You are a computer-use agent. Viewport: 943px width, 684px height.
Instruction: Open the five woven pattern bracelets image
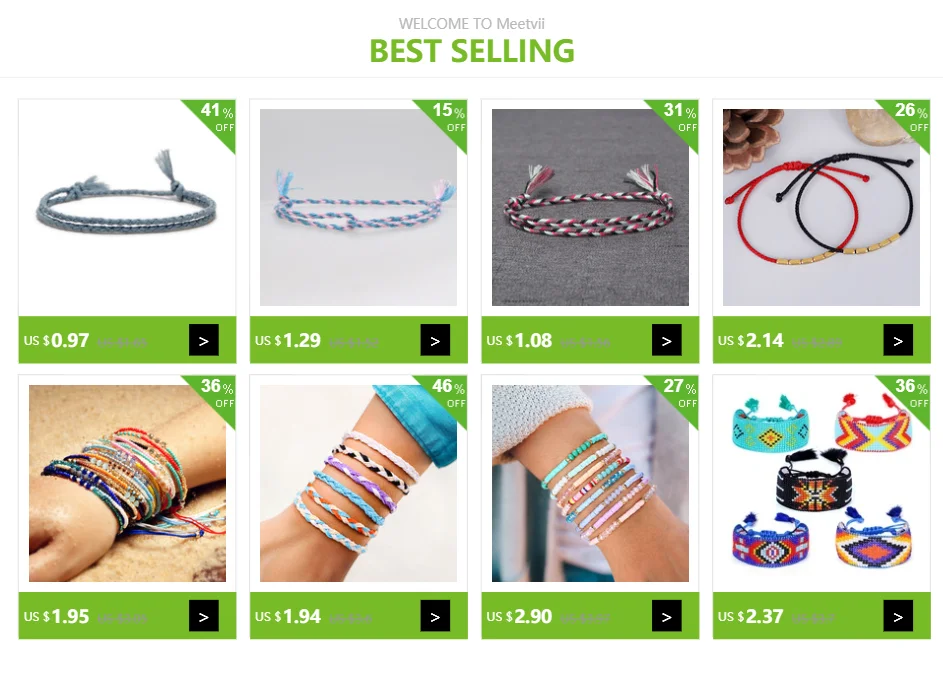tap(821, 483)
